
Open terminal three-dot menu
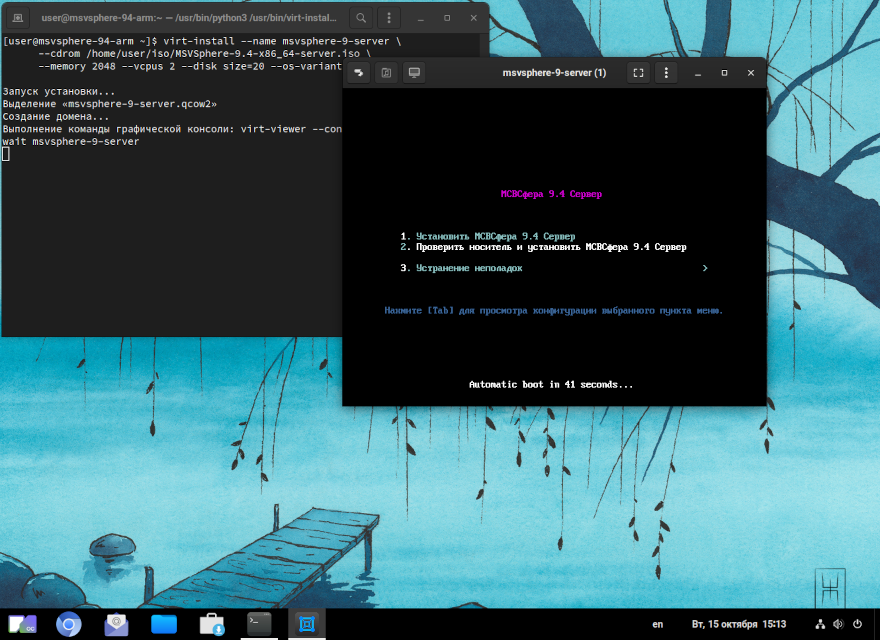(x=389, y=17)
